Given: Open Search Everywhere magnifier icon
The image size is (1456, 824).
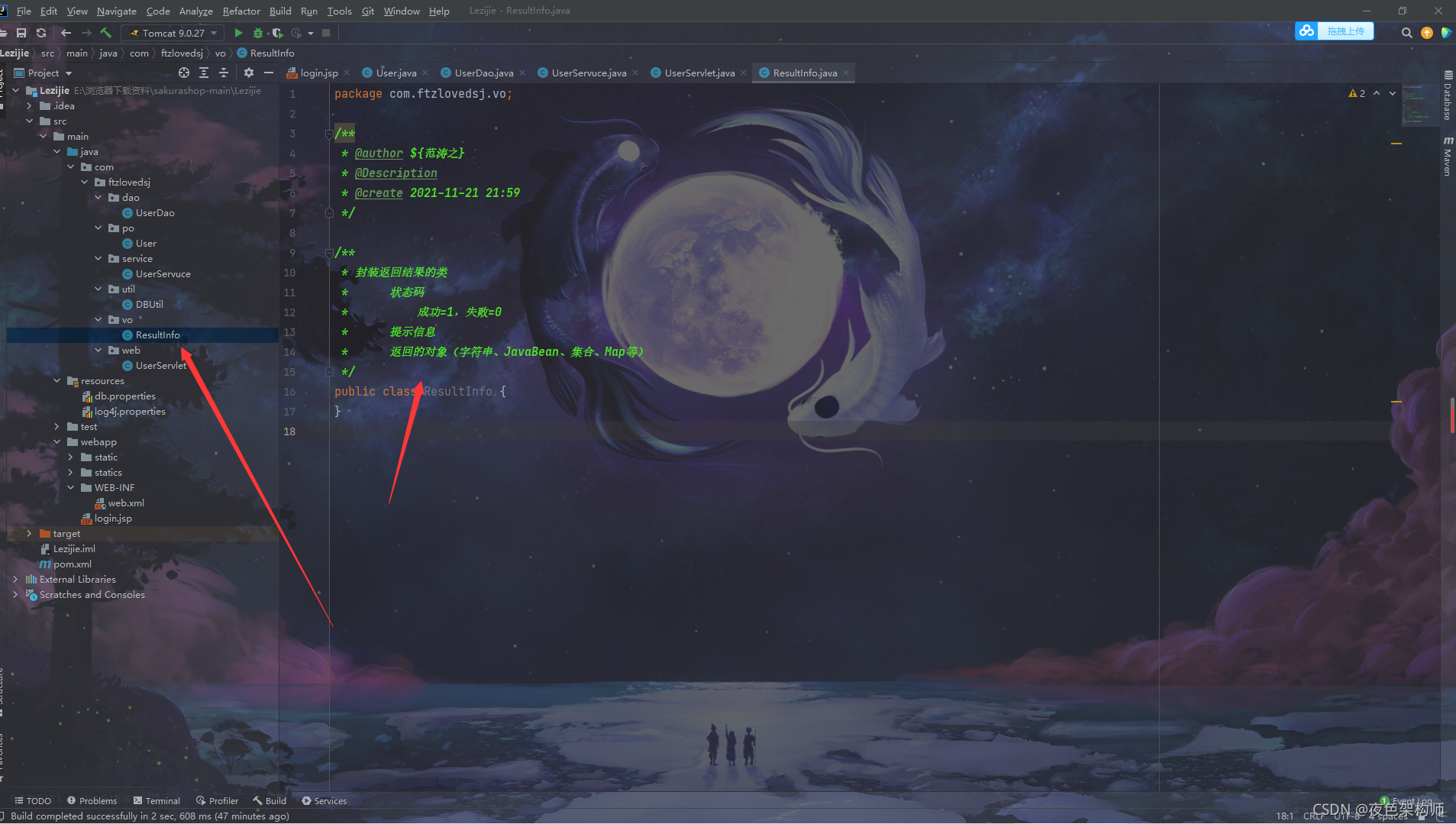Looking at the screenshot, I should click(1406, 33).
